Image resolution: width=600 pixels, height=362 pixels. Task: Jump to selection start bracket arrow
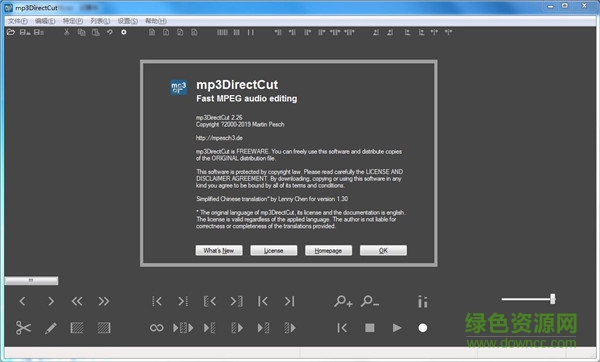(210, 302)
